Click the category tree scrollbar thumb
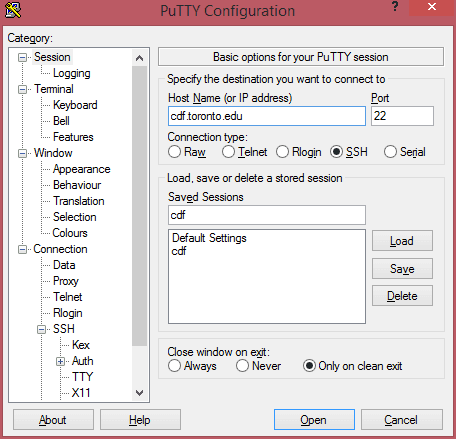 [139, 206]
